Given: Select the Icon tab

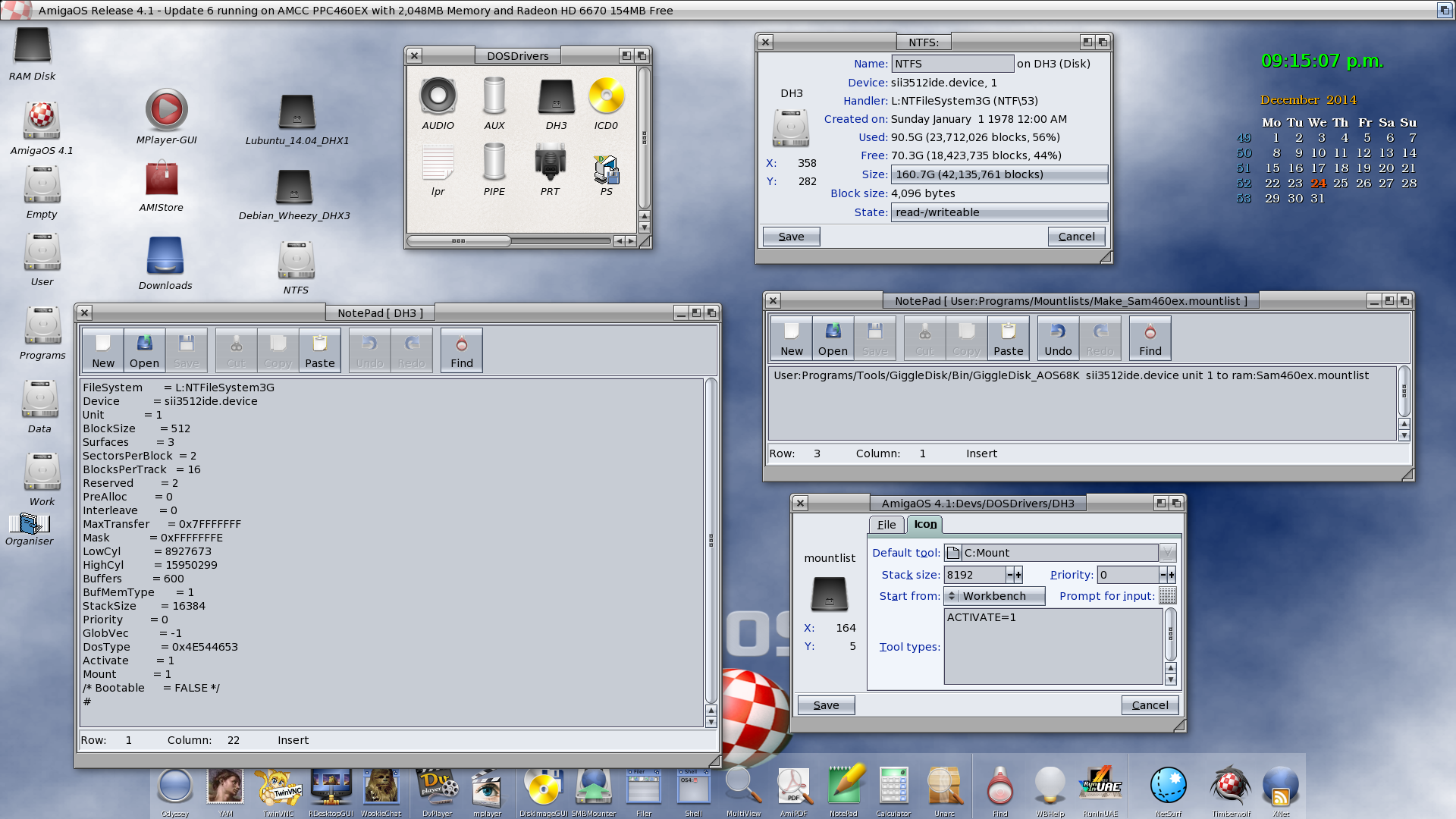Looking at the screenshot, I should pos(924,525).
